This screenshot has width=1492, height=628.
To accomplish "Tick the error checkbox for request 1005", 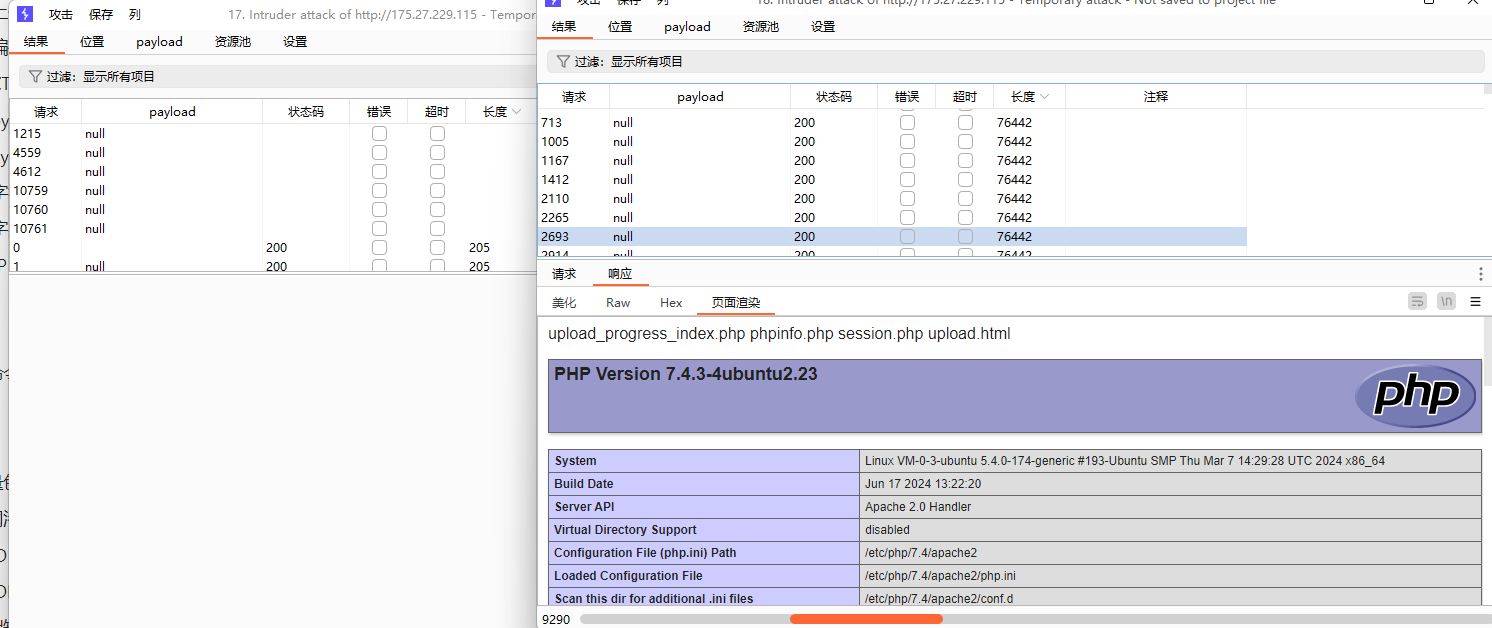I will coord(907,141).
